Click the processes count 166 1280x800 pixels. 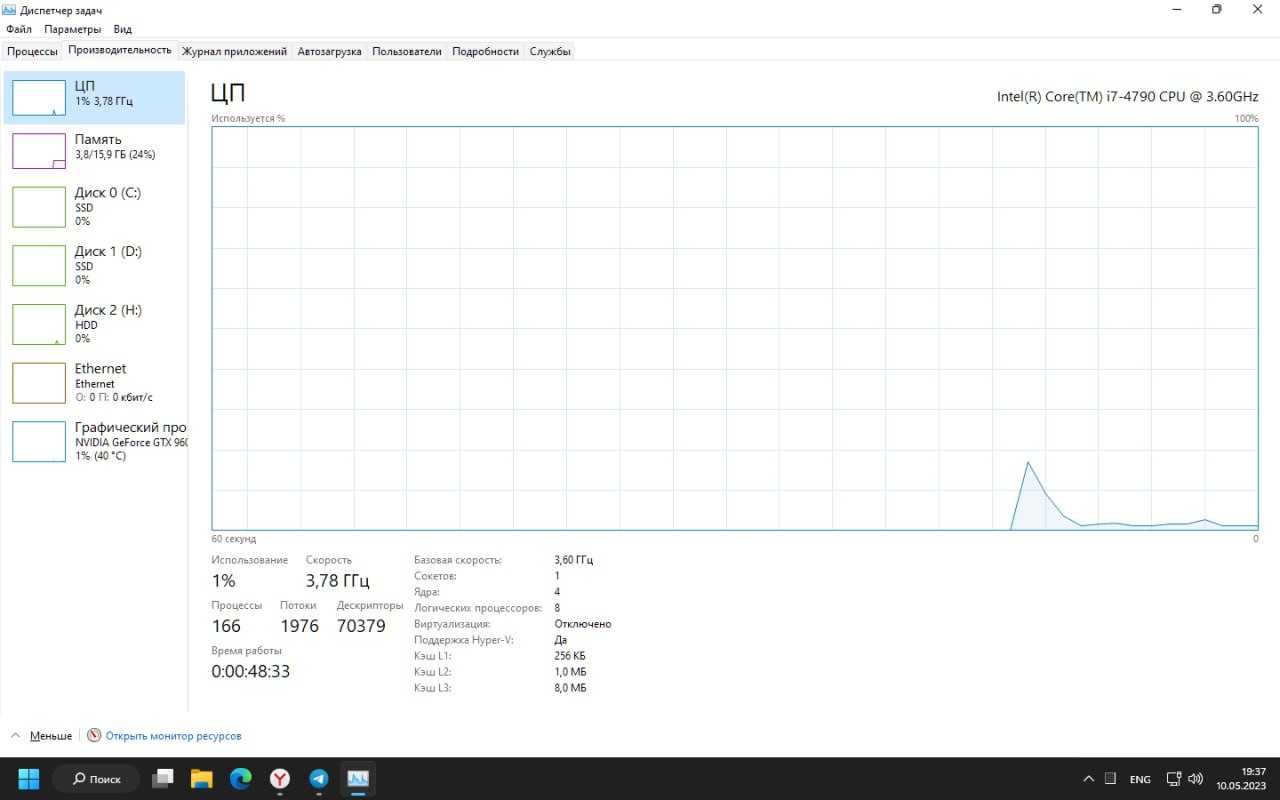(226, 626)
